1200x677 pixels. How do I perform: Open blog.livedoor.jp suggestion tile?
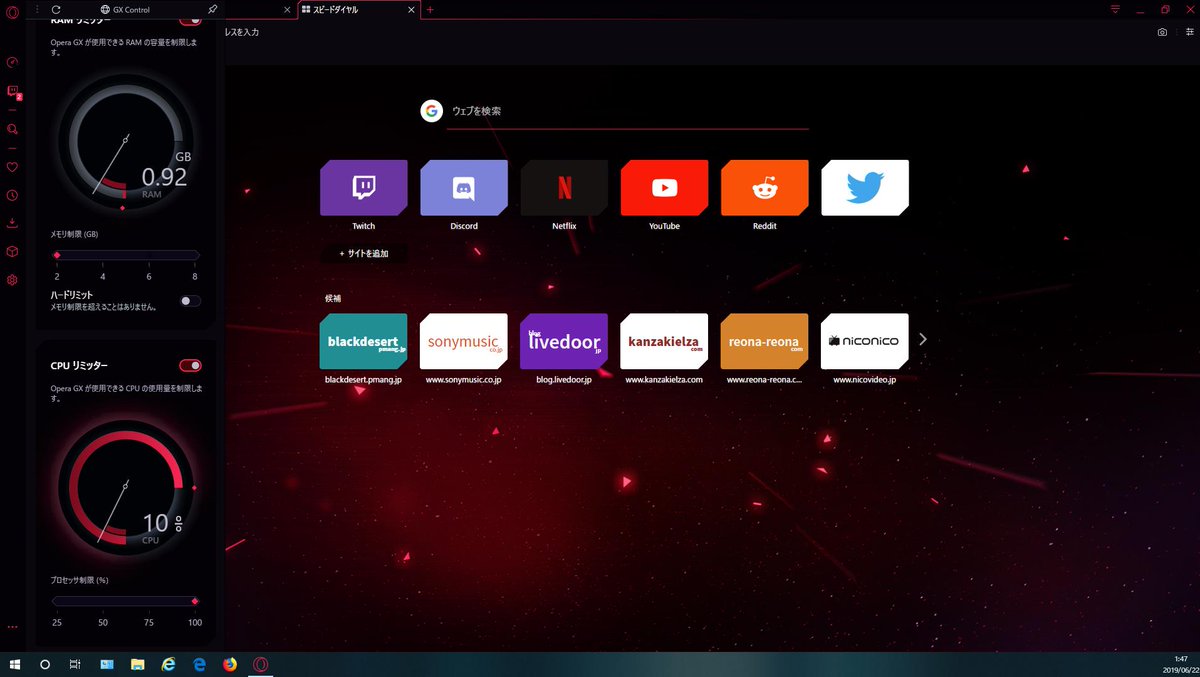pos(564,341)
